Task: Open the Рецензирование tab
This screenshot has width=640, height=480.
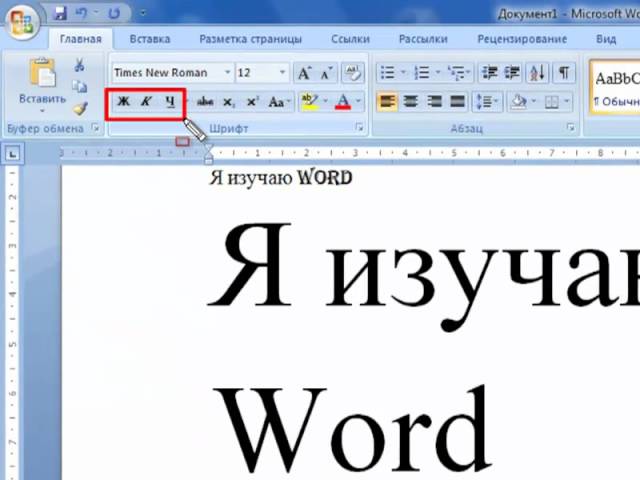Action: pos(522,39)
